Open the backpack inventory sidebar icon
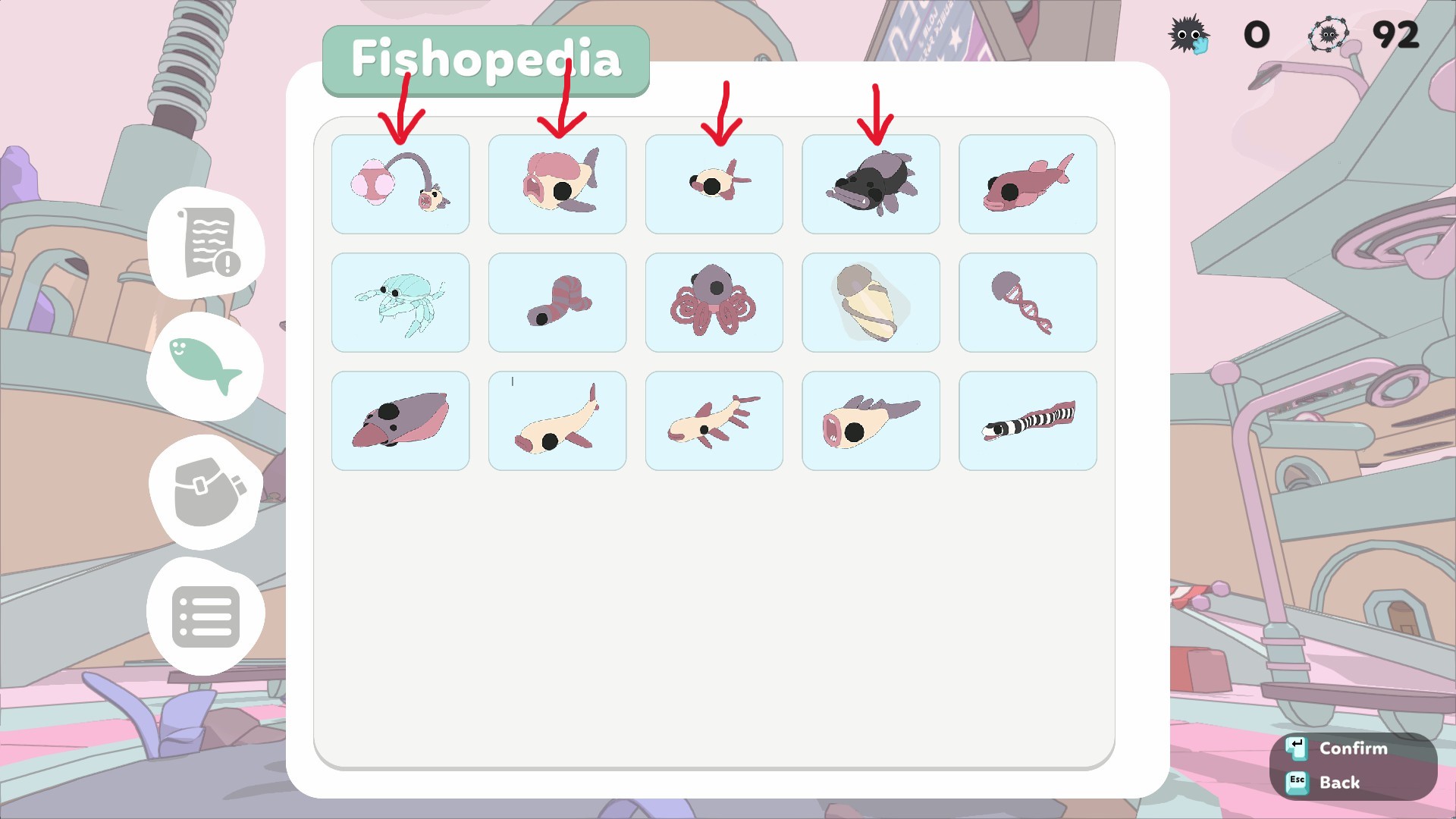The height and width of the screenshot is (819, 1456). point(206,492)
